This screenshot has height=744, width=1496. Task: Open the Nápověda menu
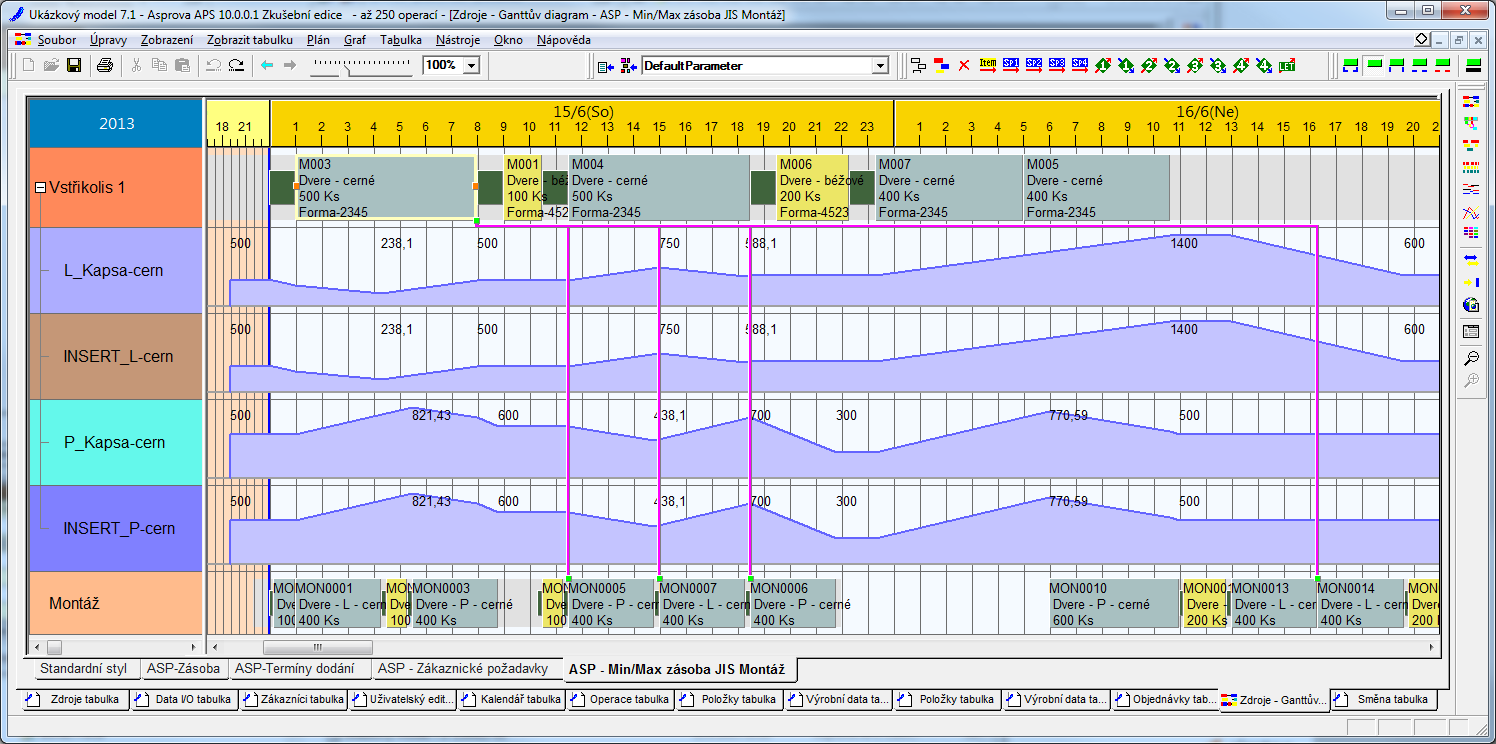563,40
